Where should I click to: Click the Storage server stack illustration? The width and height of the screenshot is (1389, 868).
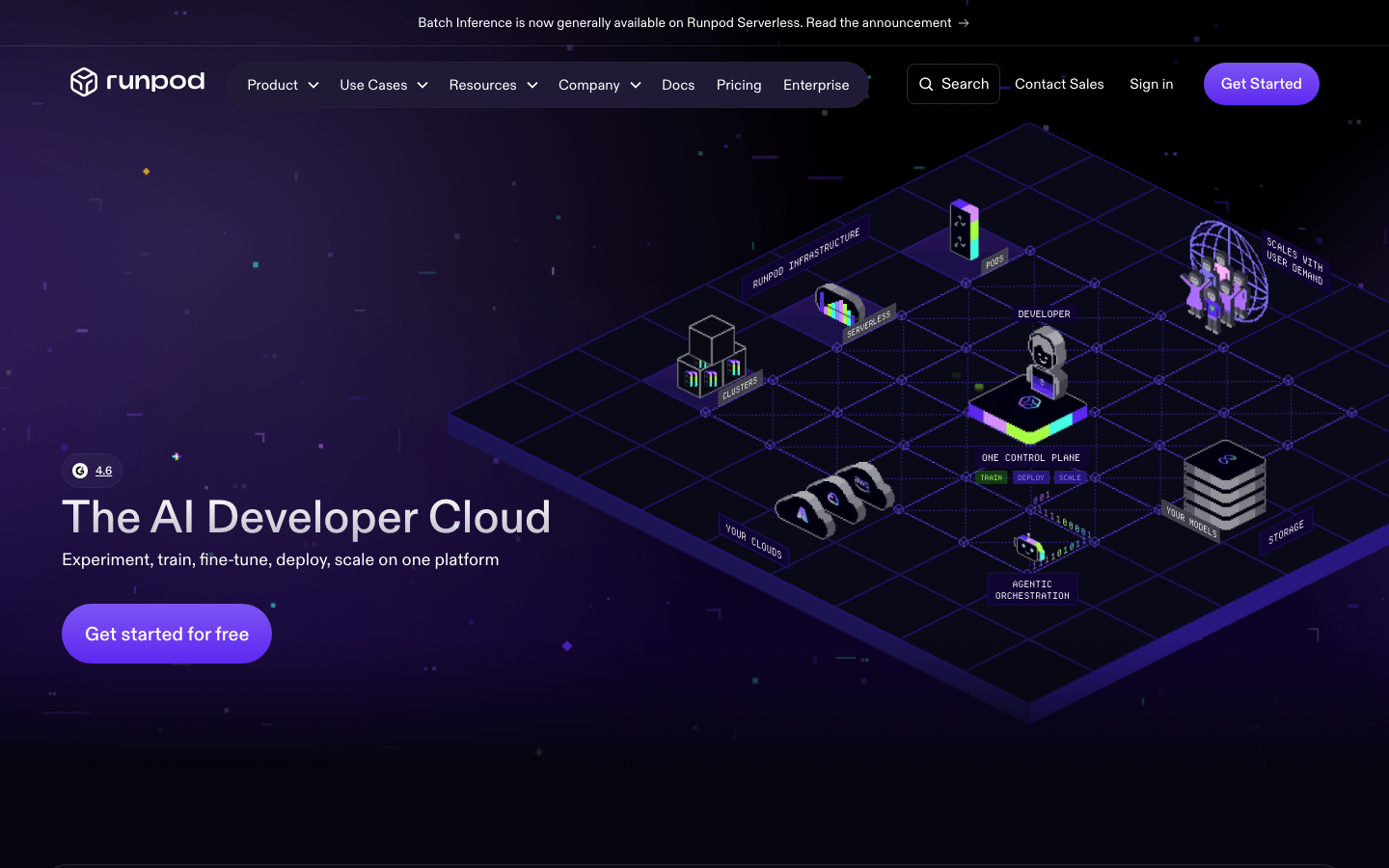pyautogui.click(x=1225, y=485)
